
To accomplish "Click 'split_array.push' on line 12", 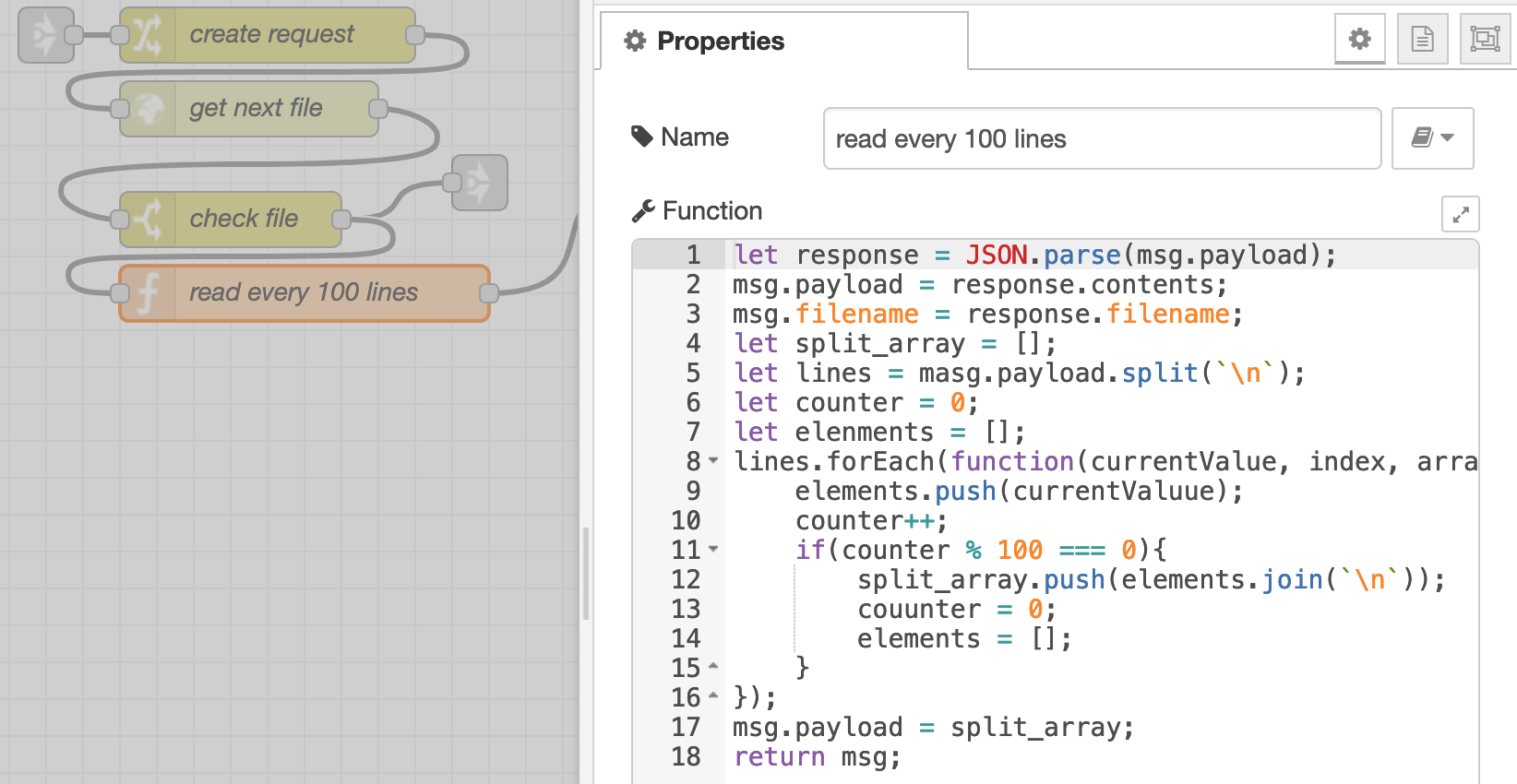I will (x=981, y=579).
